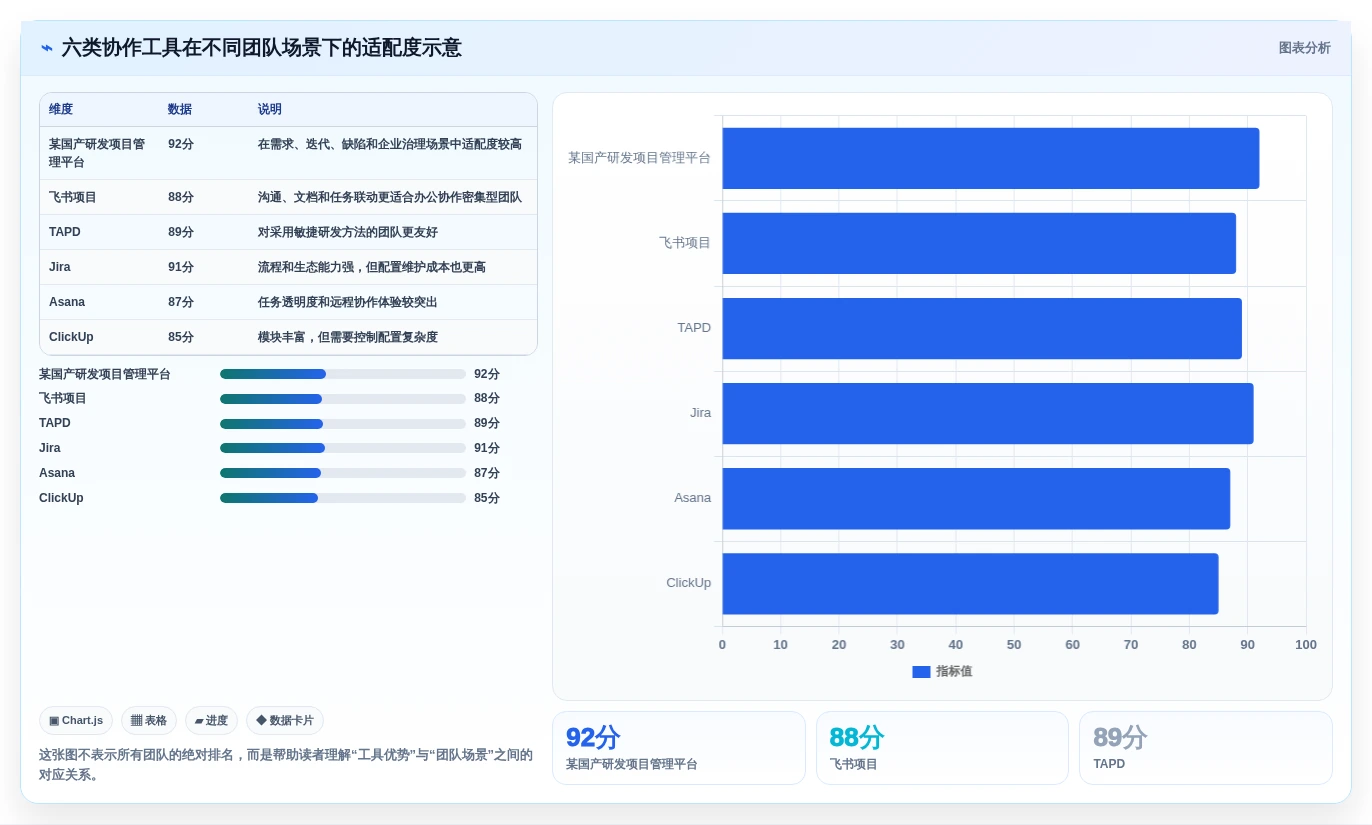1372x825 pixels.
Task: Click the x-axis tick label 100
Action: [x=1306, y=645]
